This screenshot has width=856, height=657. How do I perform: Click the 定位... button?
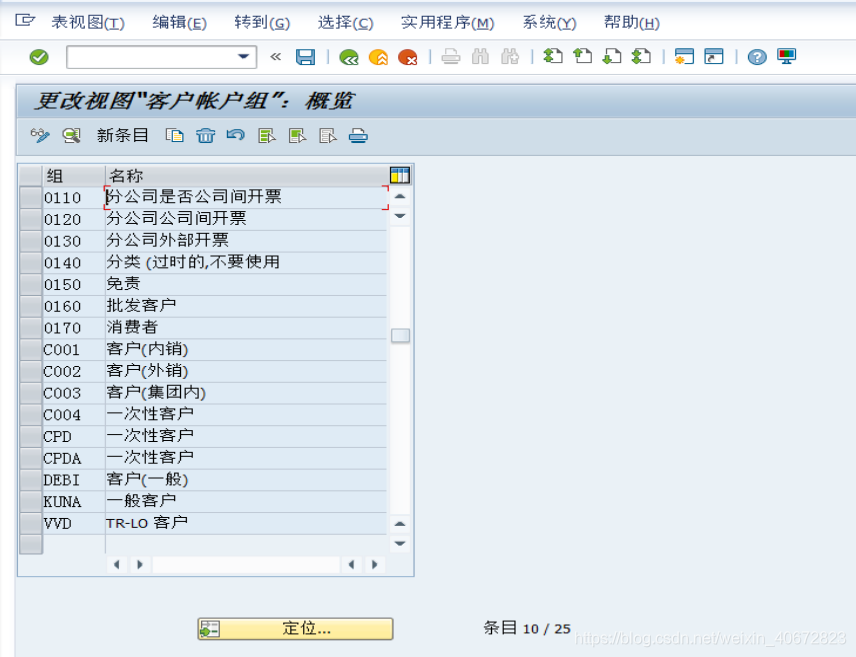pyautogui.click(x=295, y=629)
